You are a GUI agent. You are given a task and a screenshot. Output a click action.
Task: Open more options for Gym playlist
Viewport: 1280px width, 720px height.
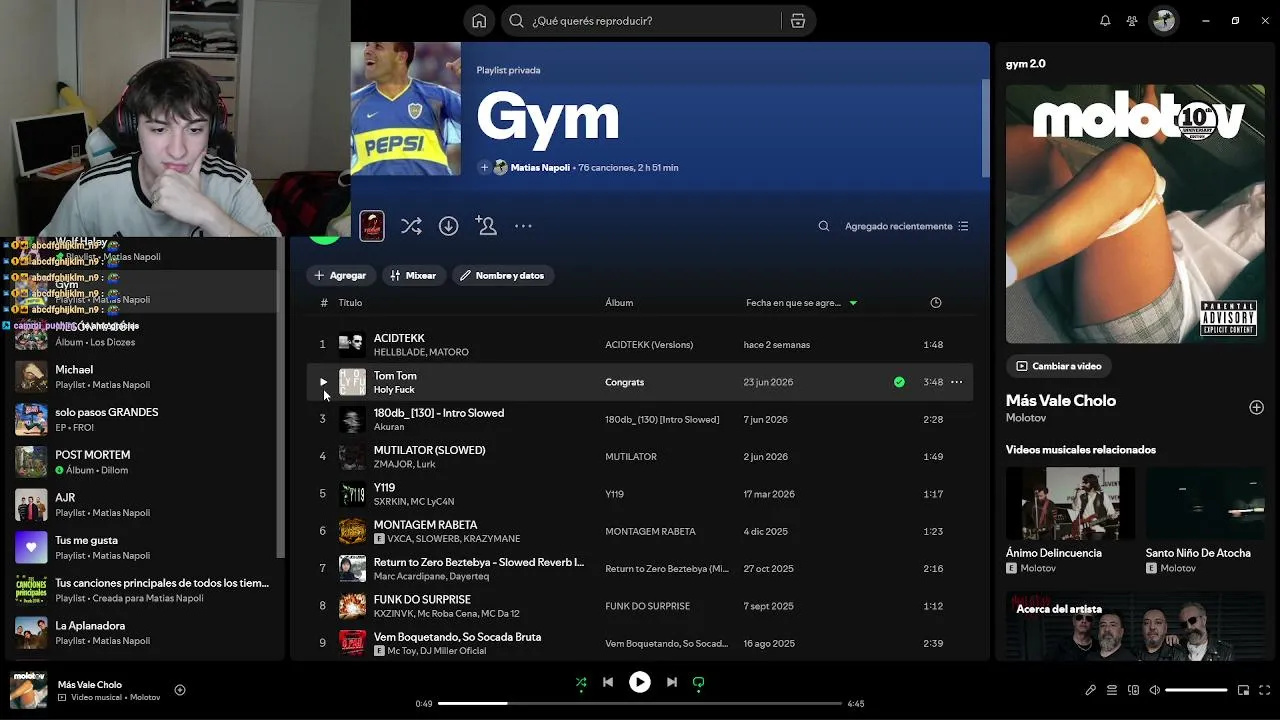[x=523, y=227]
